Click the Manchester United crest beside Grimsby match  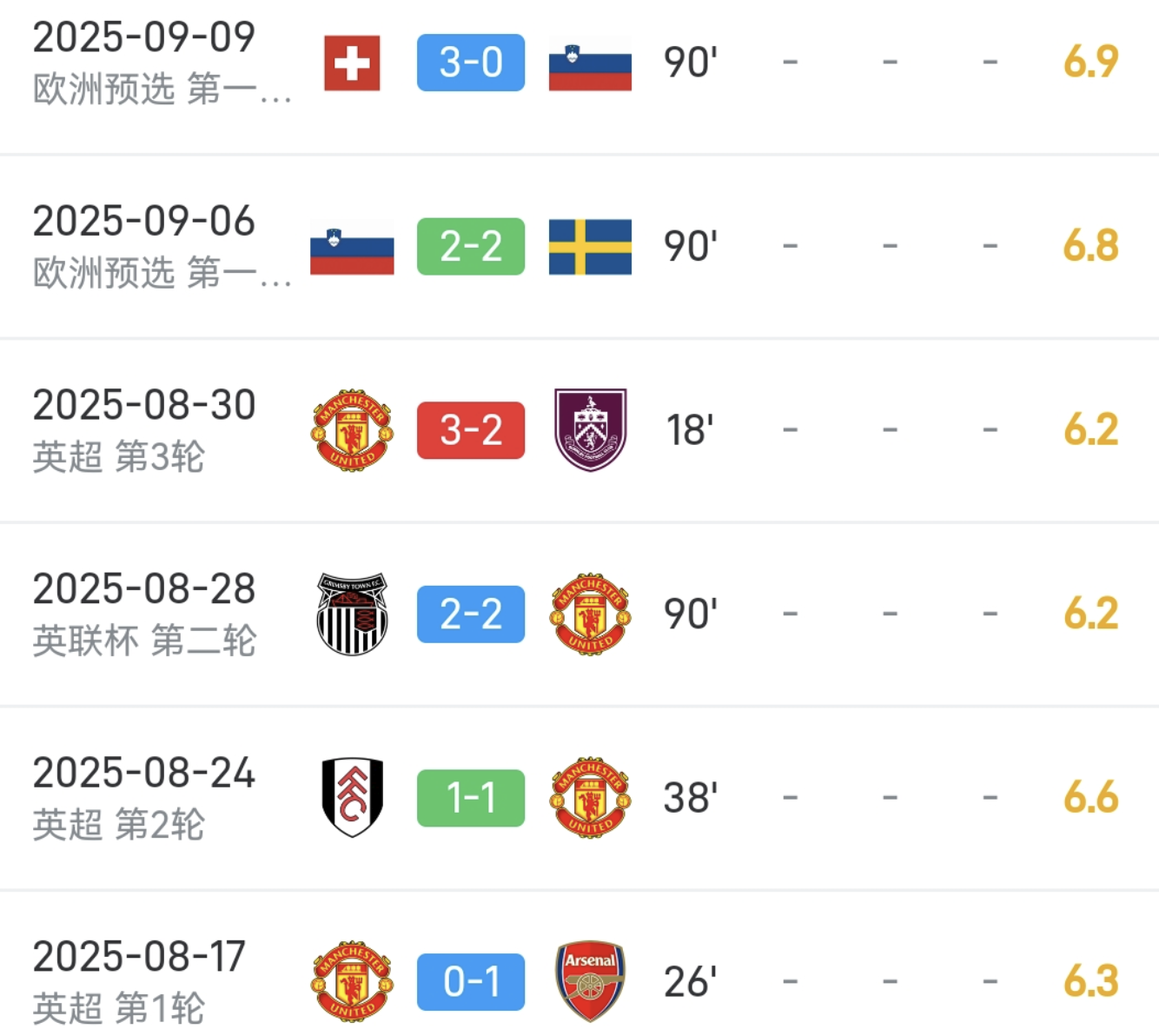pos(590,614)
